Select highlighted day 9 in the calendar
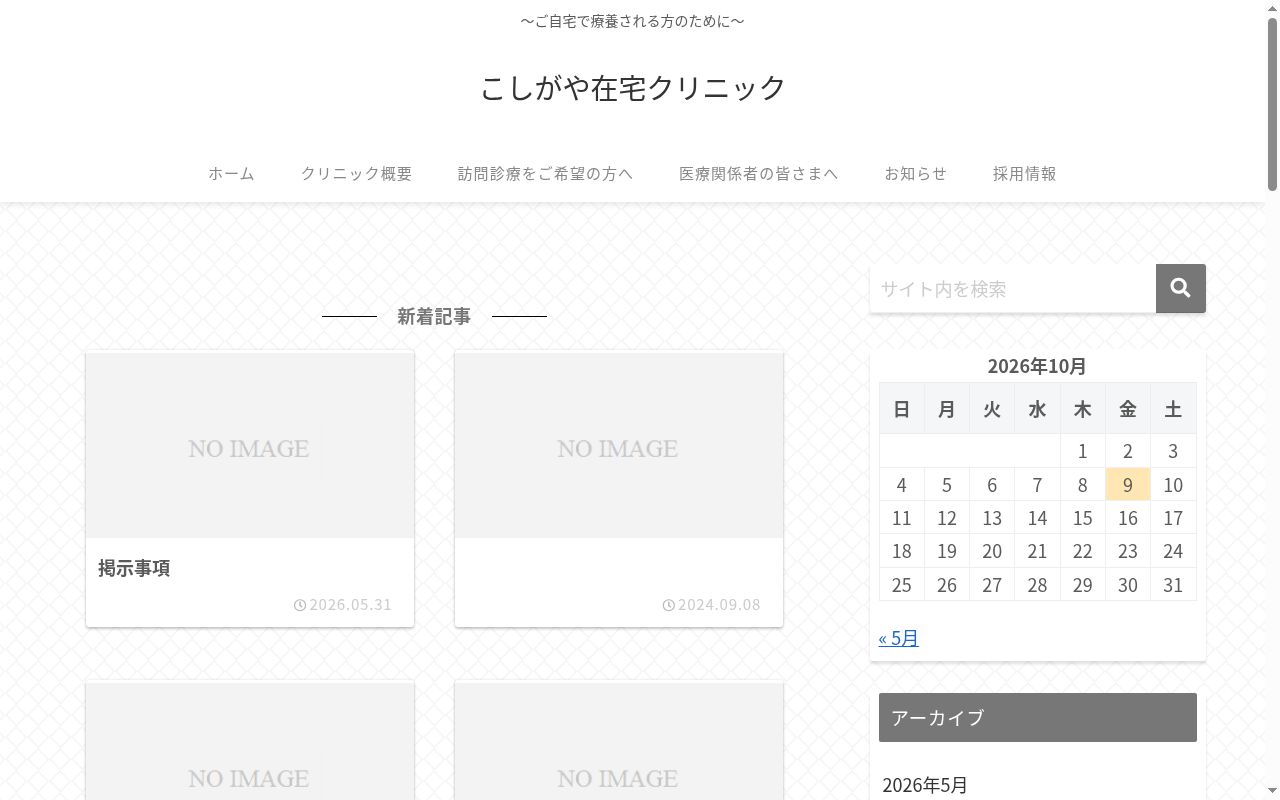1280x800 pixels. click(x=1128, y=484)
